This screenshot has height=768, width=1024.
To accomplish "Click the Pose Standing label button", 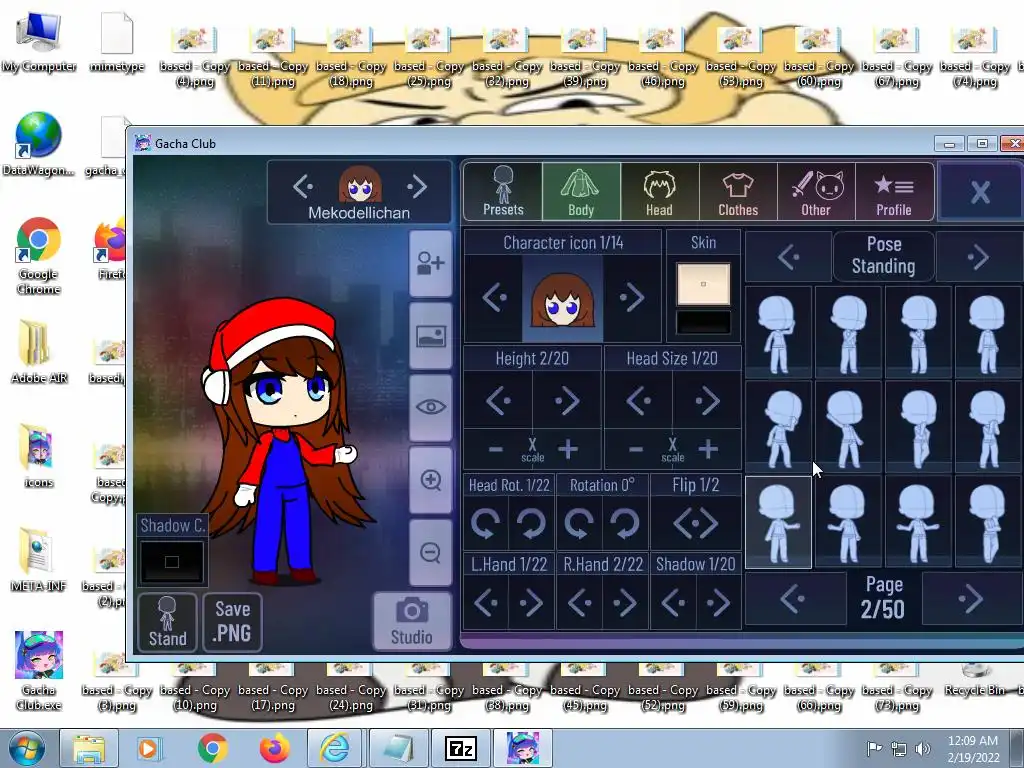I will [x=884, y=255].
